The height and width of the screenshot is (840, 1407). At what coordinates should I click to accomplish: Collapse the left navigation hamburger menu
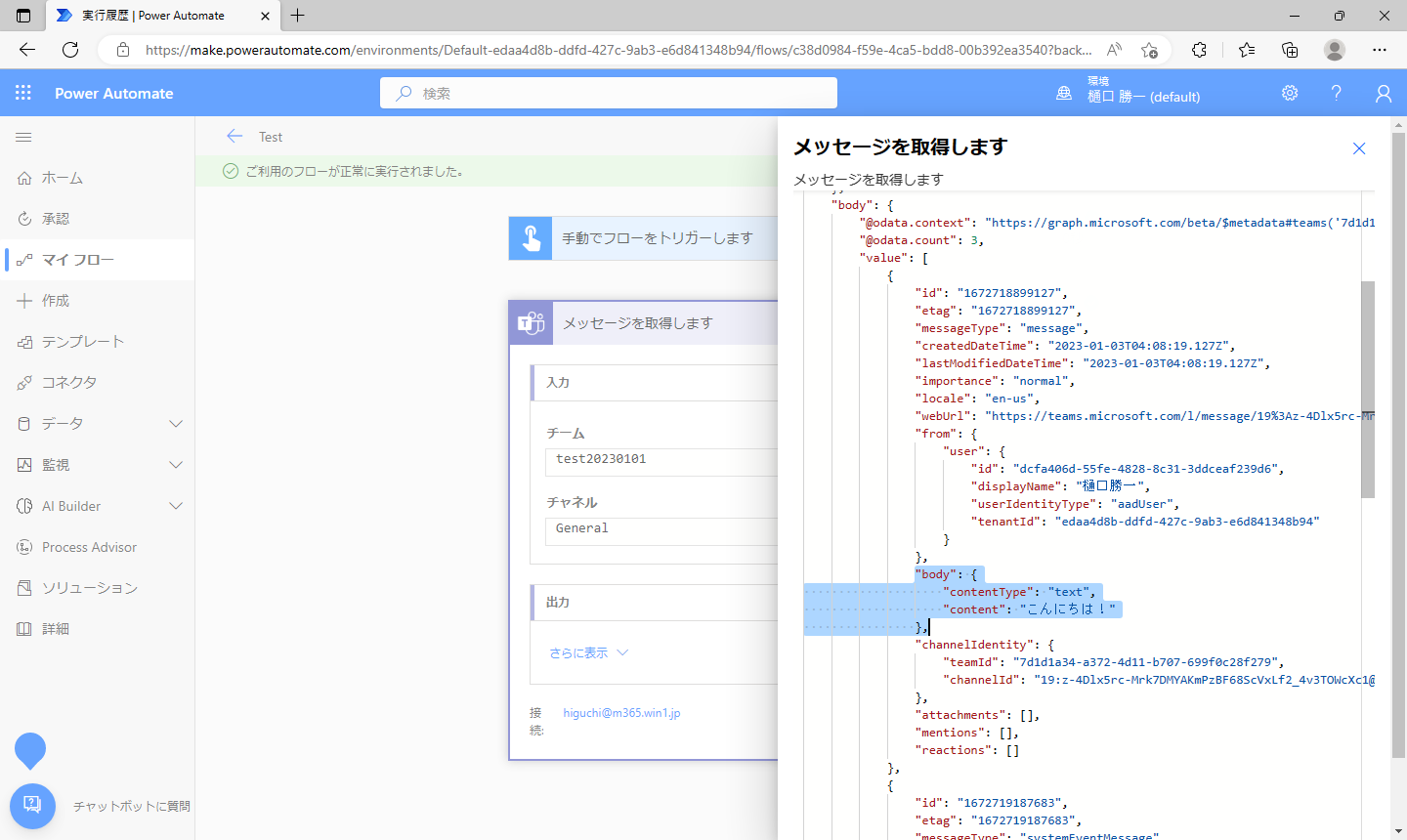23,137
